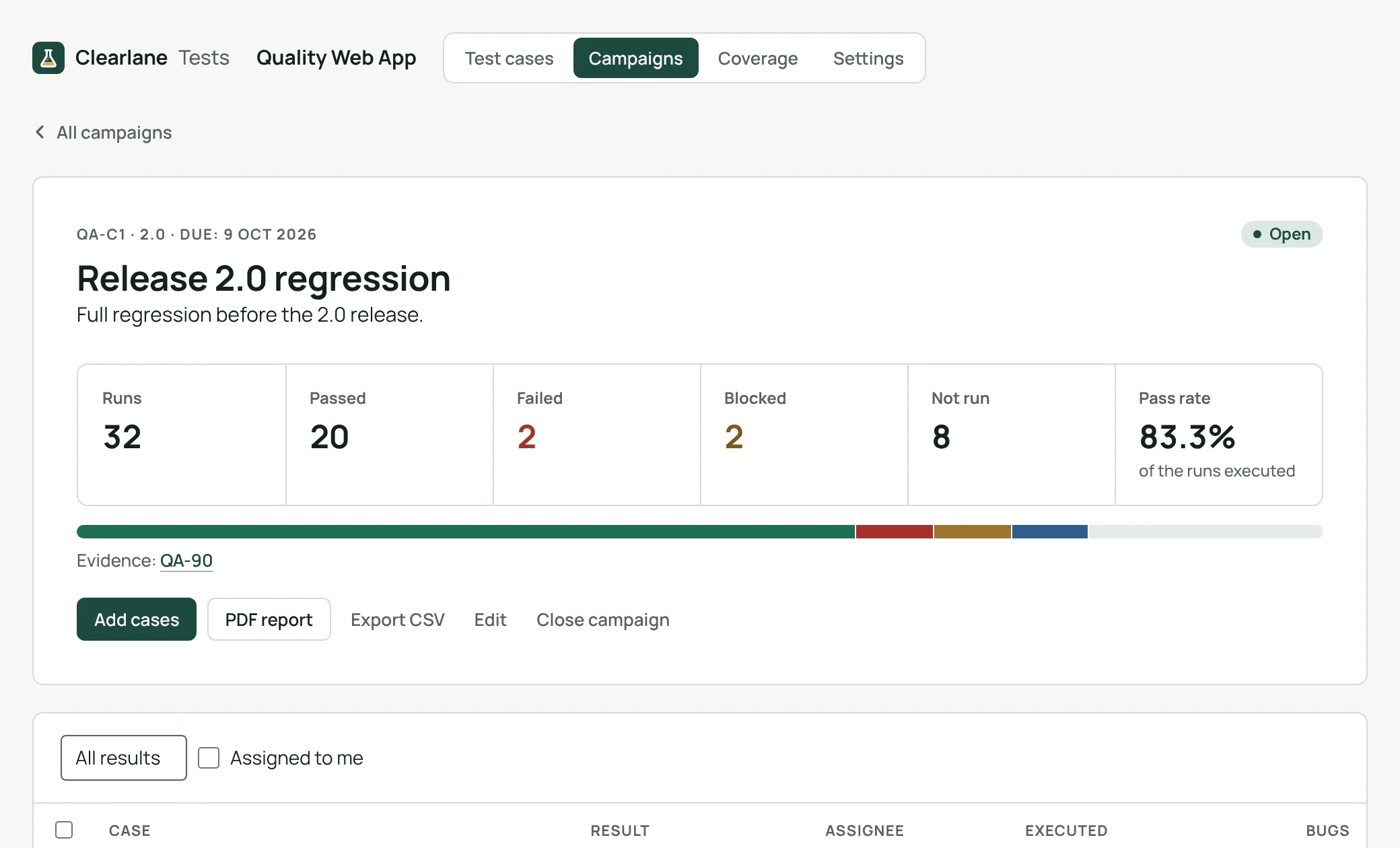Click the Clearlane flask logo icon
This screenshot has height=848, width=1400.
(48, 58)
